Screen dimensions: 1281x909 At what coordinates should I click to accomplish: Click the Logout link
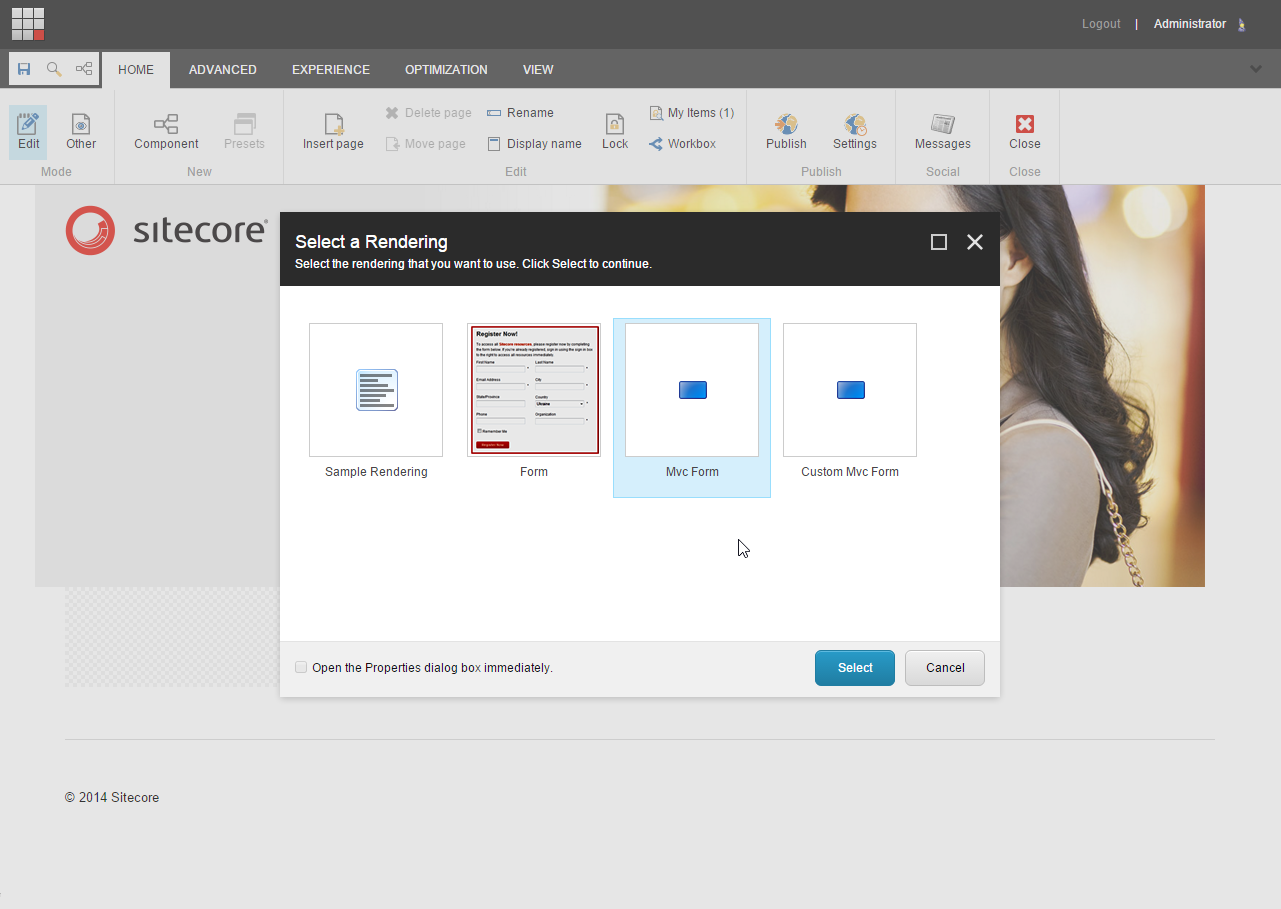tap(1100, 23)
